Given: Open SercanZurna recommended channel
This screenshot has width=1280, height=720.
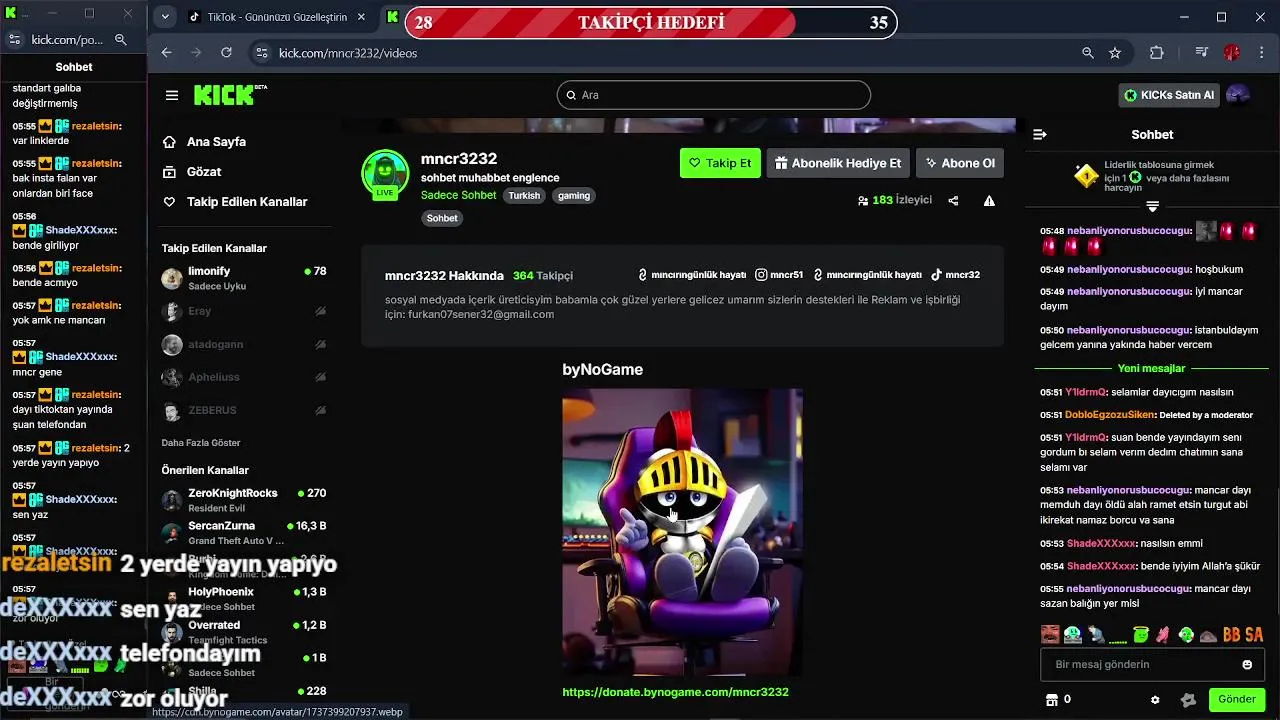Looking at the screenshot, I should coord(244,532).
